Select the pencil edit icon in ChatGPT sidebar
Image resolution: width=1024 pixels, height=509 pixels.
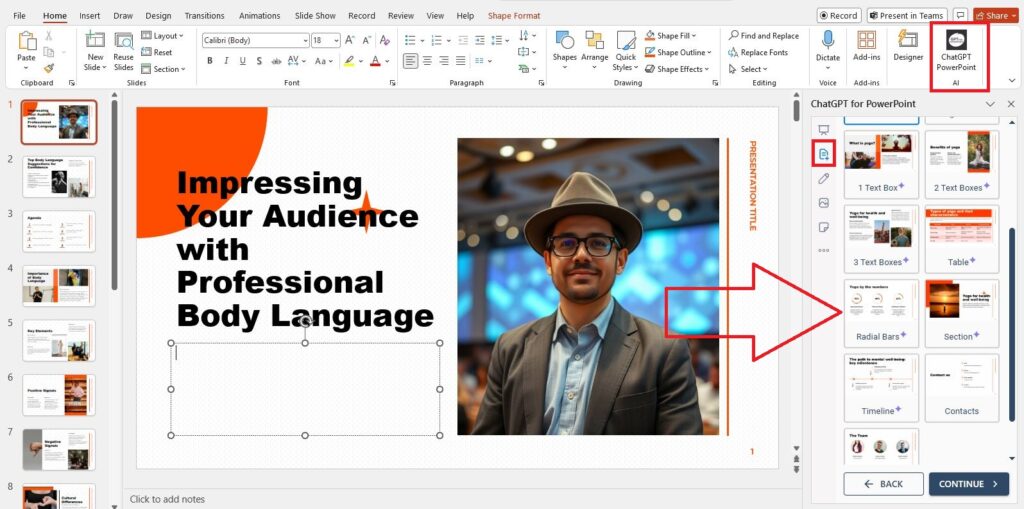[x=824, y=178]
